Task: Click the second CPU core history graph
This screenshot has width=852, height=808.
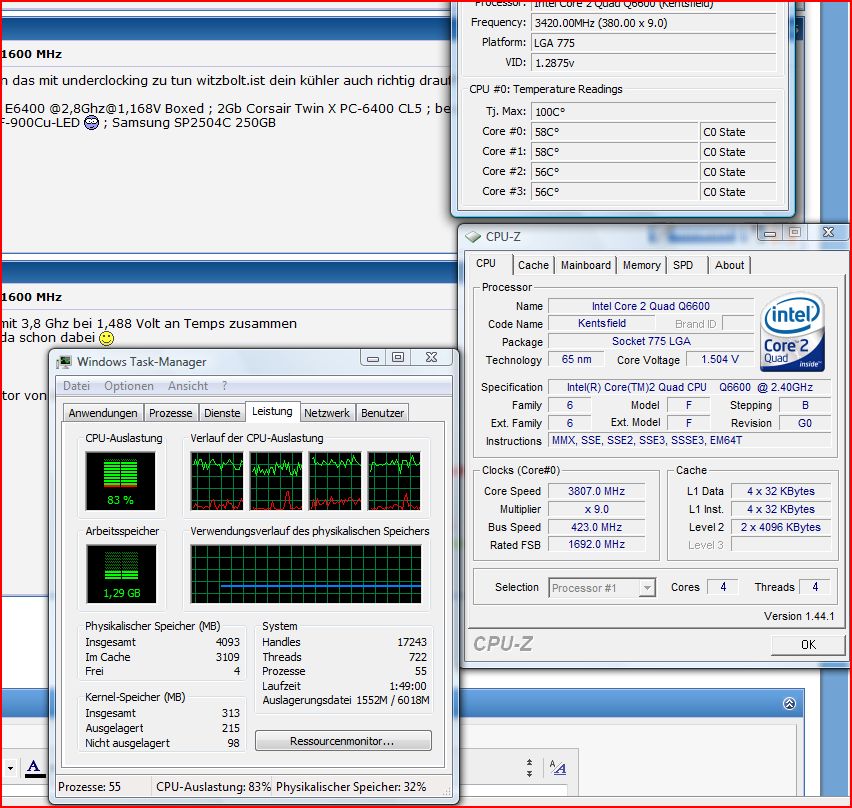Action: pyautogui.click(x=276, y=481)
